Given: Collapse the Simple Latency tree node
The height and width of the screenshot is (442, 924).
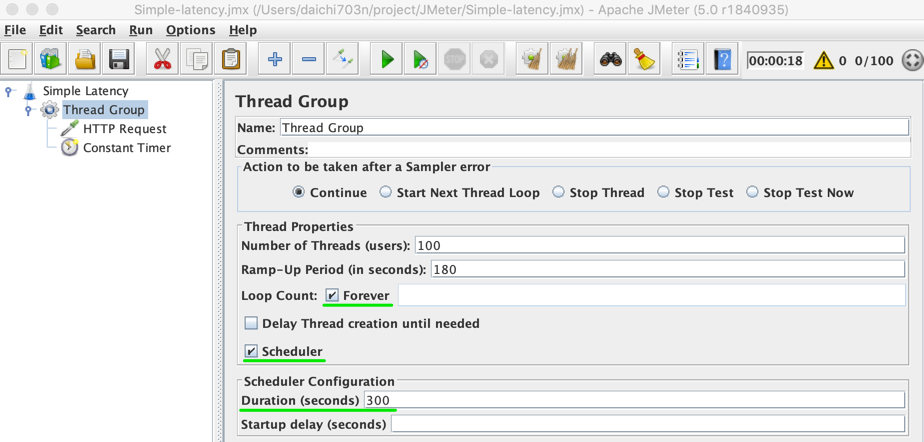Looking at the screenshot, I should click(8, 91).
